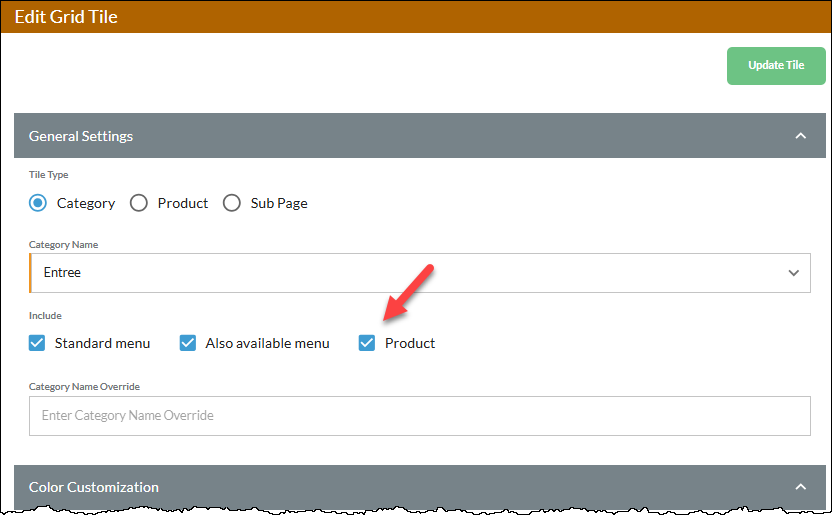Click the Color Customization header text
The width and height of the screenshot is (832, 515).
pyautogui.click(x=93, y=487)
